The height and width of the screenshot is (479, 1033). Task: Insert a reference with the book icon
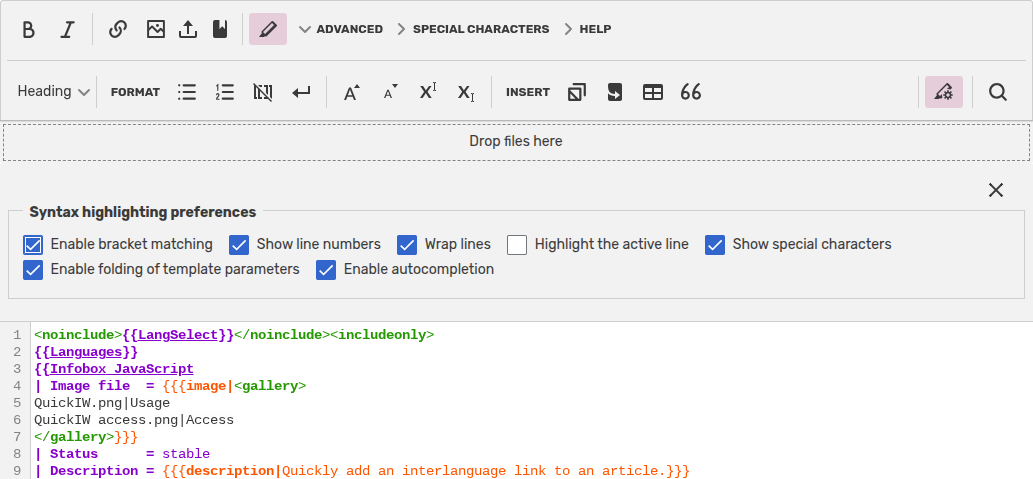click(220, 30)
